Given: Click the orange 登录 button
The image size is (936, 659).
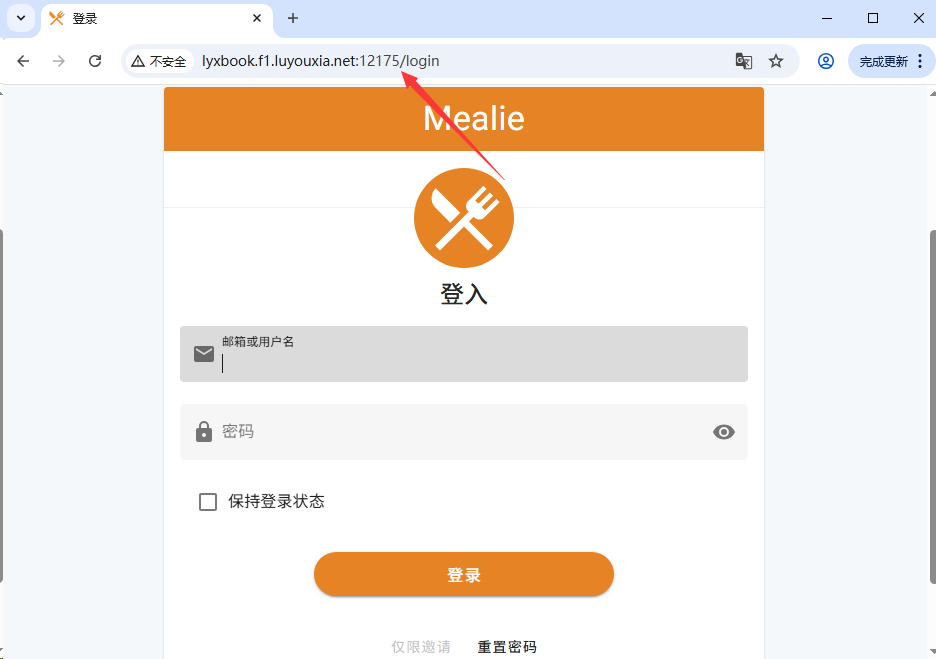Looking at the screenshot, I should pos(464,574).
